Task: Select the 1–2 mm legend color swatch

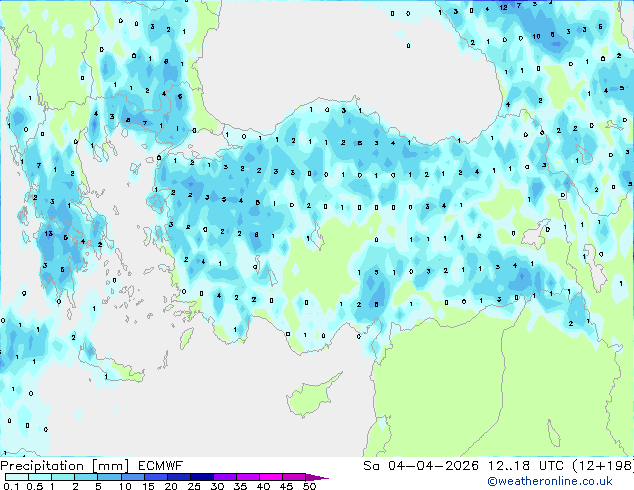Action: [x=63, y=477]
